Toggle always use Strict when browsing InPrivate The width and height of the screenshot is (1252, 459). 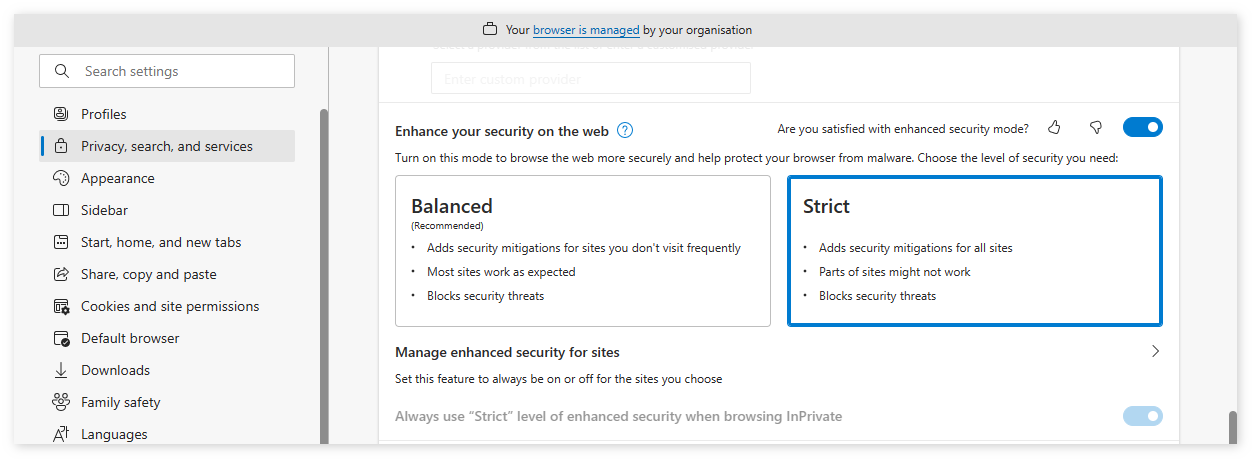(x=1142, y=416)
